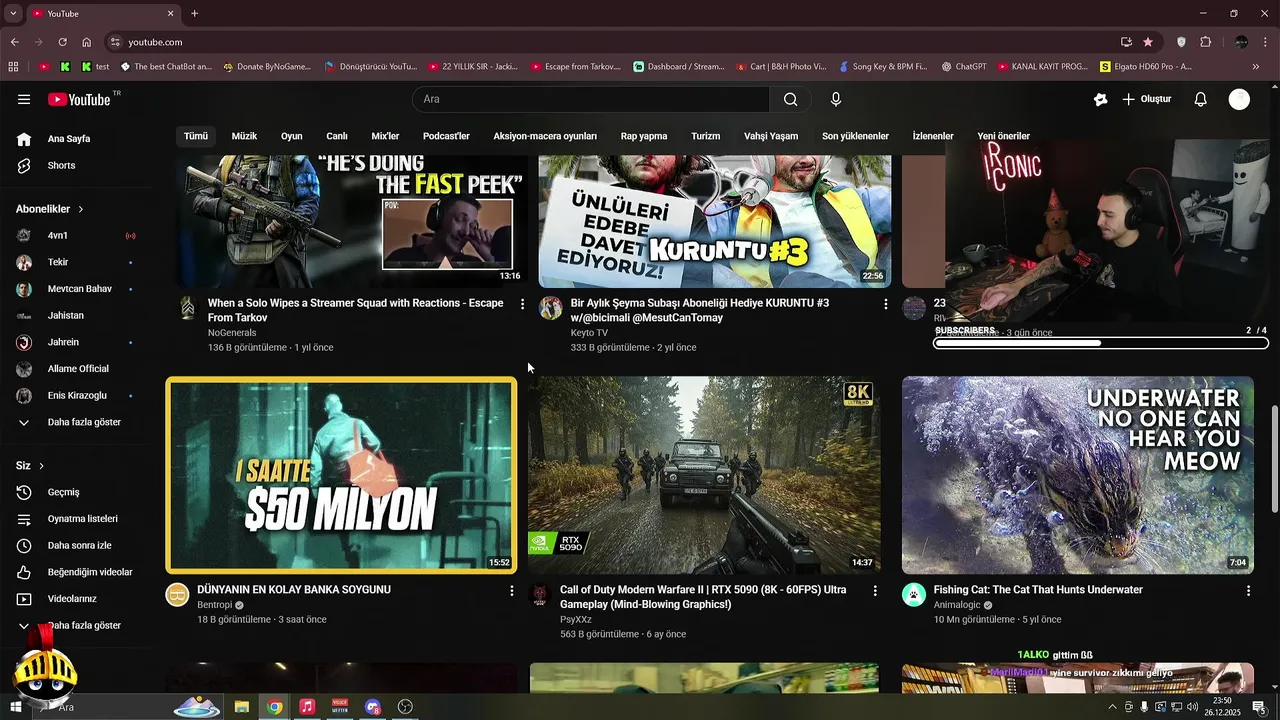Screen dimensions: 1280x720
Task: Select the Oyun filter chip
Action: (x=291, y=136)
